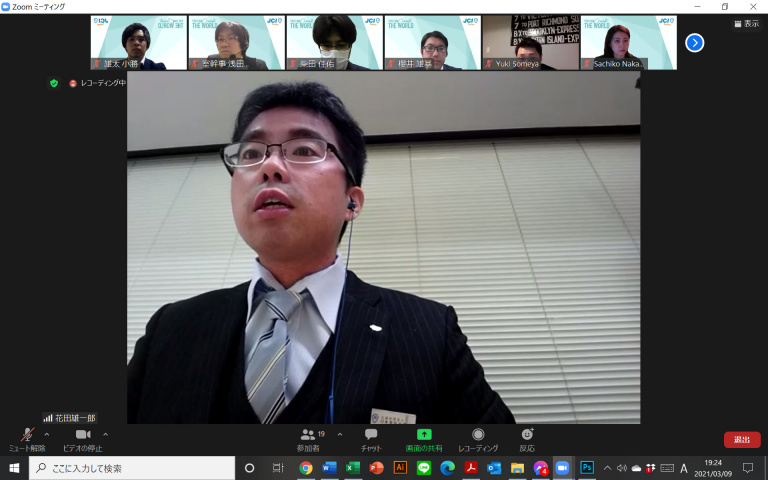Open the chat panel
The image size is (768, 480).
(371, 438)
